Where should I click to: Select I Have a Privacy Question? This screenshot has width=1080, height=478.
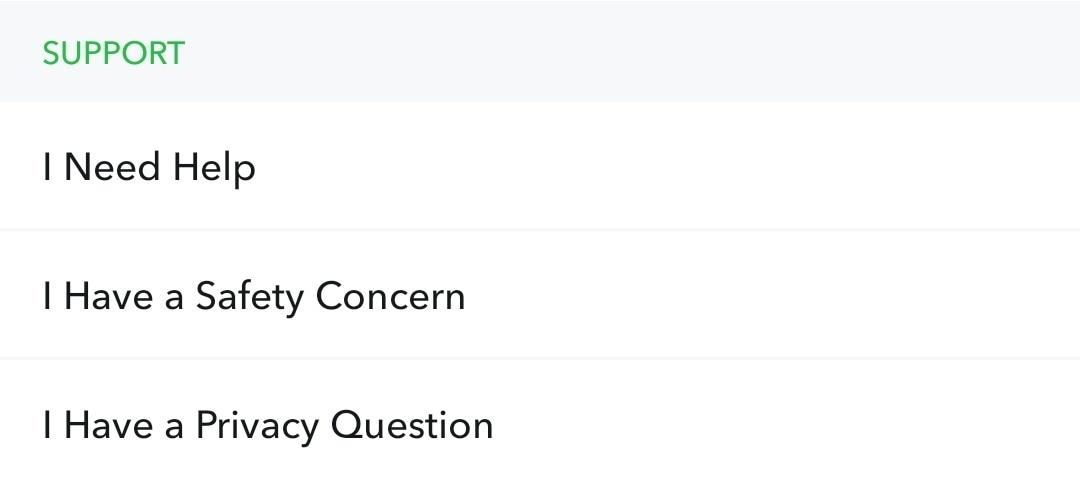tap(268, 425)
